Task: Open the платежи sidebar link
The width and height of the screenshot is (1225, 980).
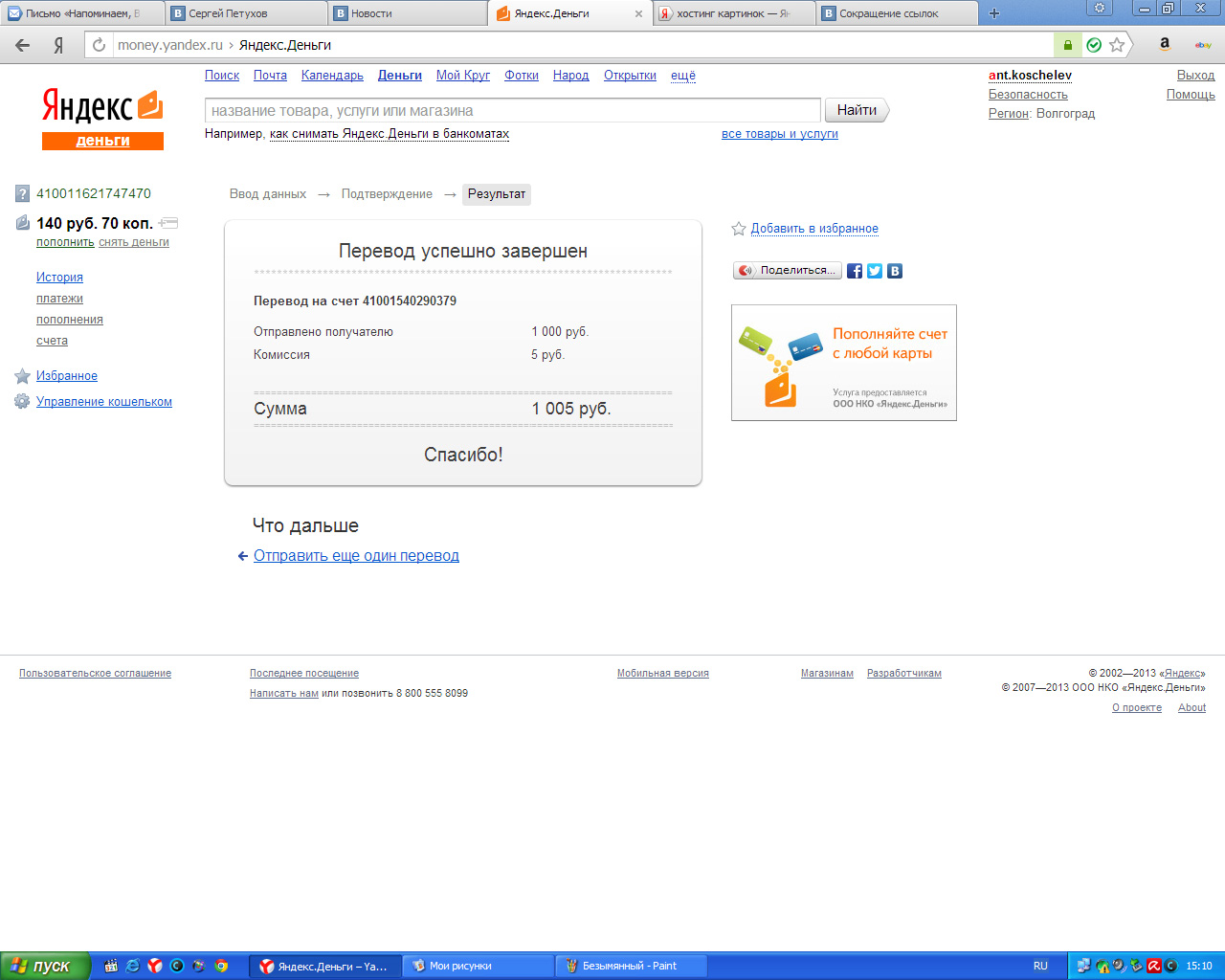Action: [x=59, y=299]
